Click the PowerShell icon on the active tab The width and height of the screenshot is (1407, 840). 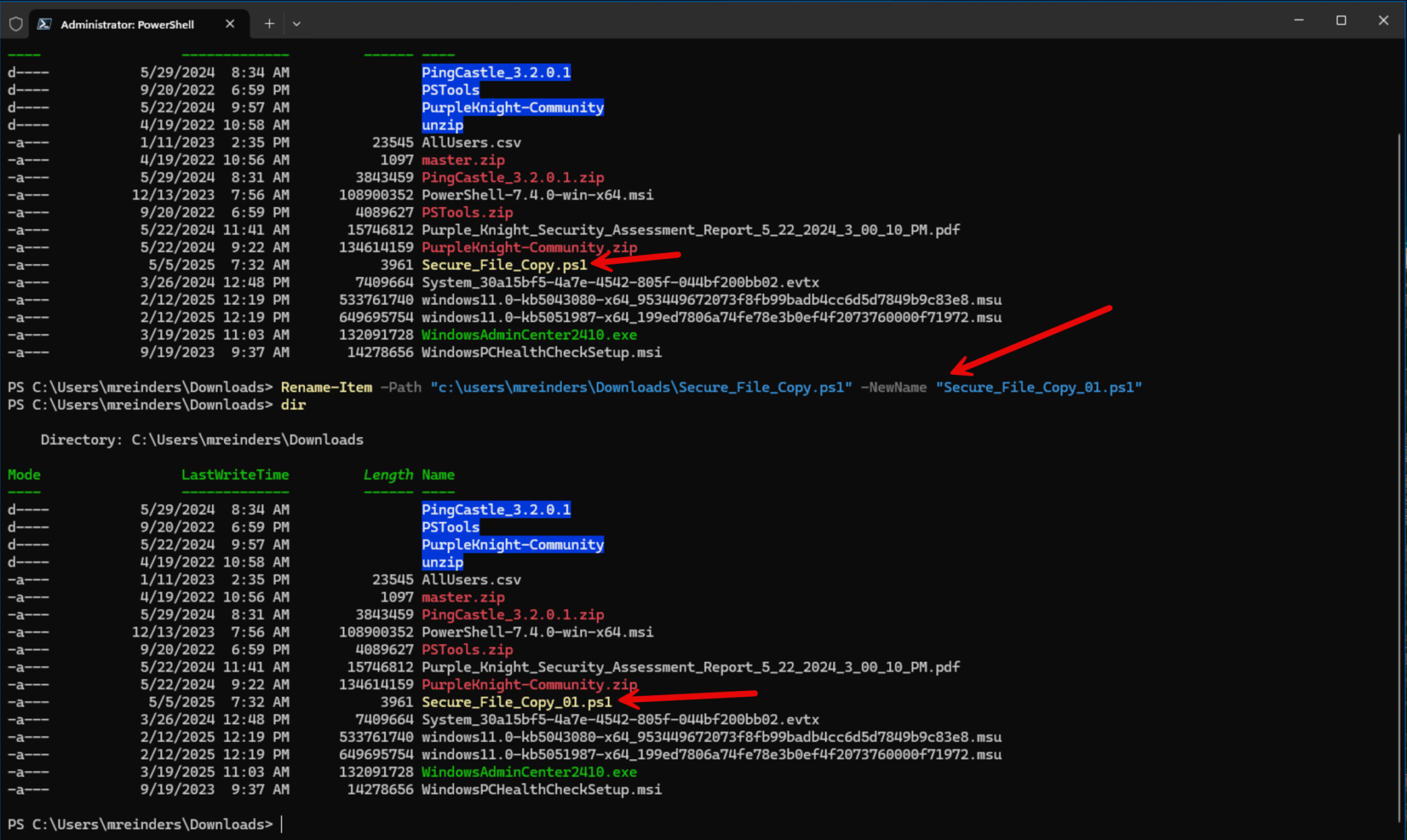(x=44, y=23)
